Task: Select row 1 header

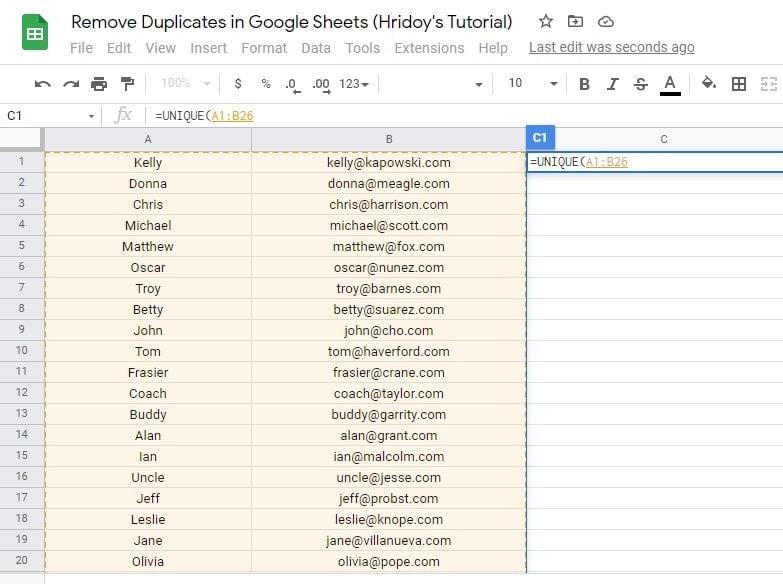Action: (x=21, y=161)
